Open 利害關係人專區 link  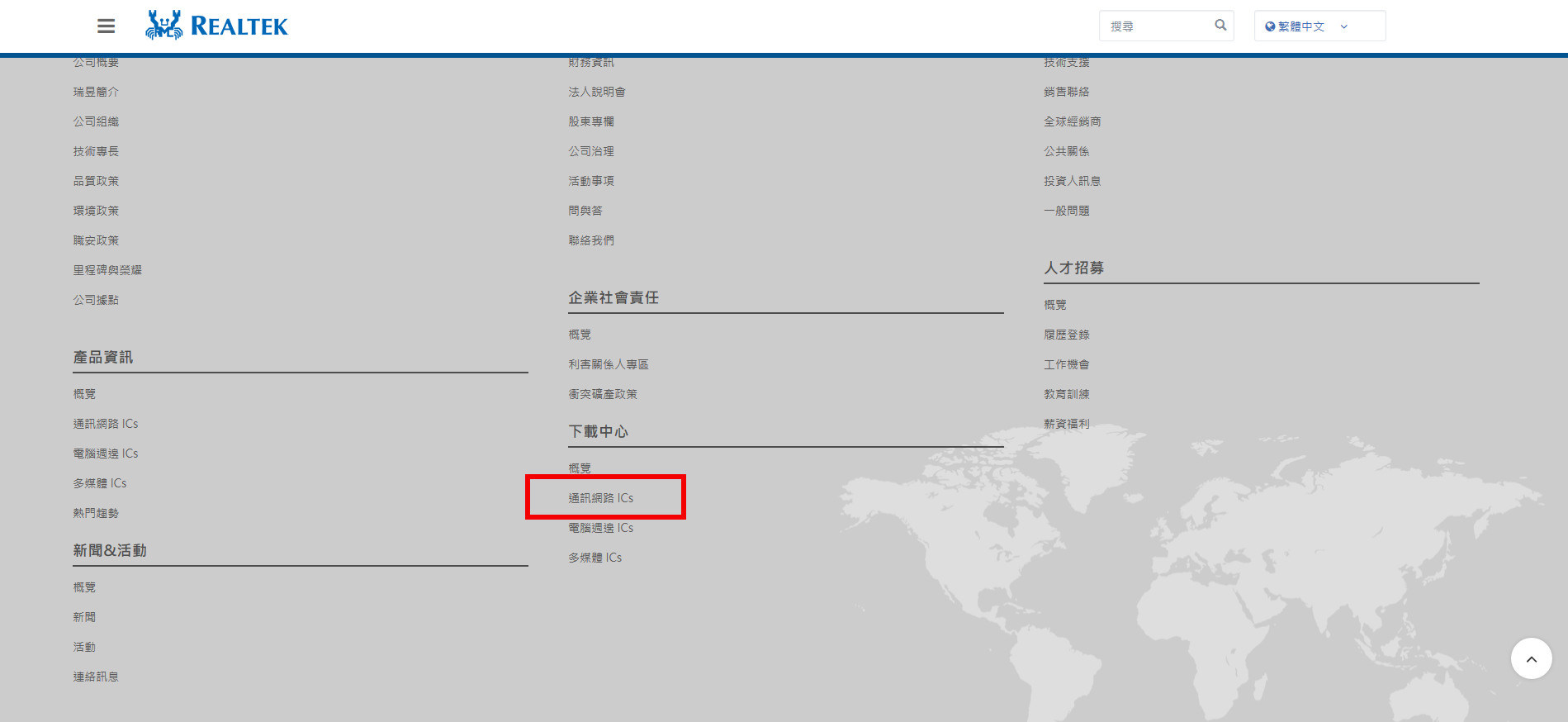(x=608, y=364)
